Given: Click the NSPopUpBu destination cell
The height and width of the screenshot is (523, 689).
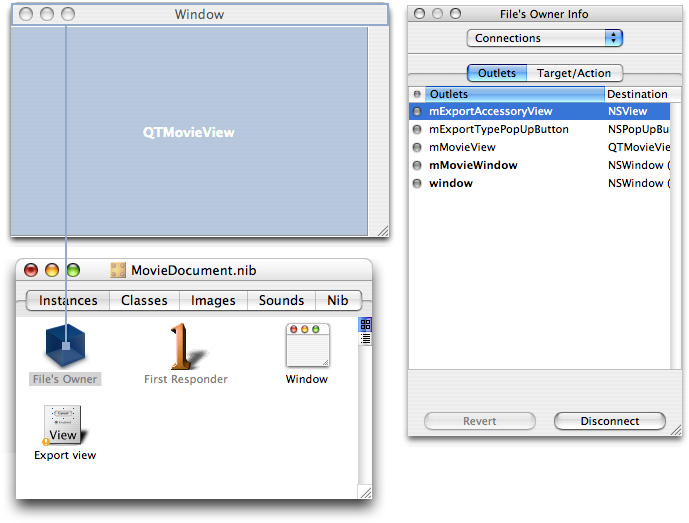Looking at the screenshot, I should tap(638, 129).
